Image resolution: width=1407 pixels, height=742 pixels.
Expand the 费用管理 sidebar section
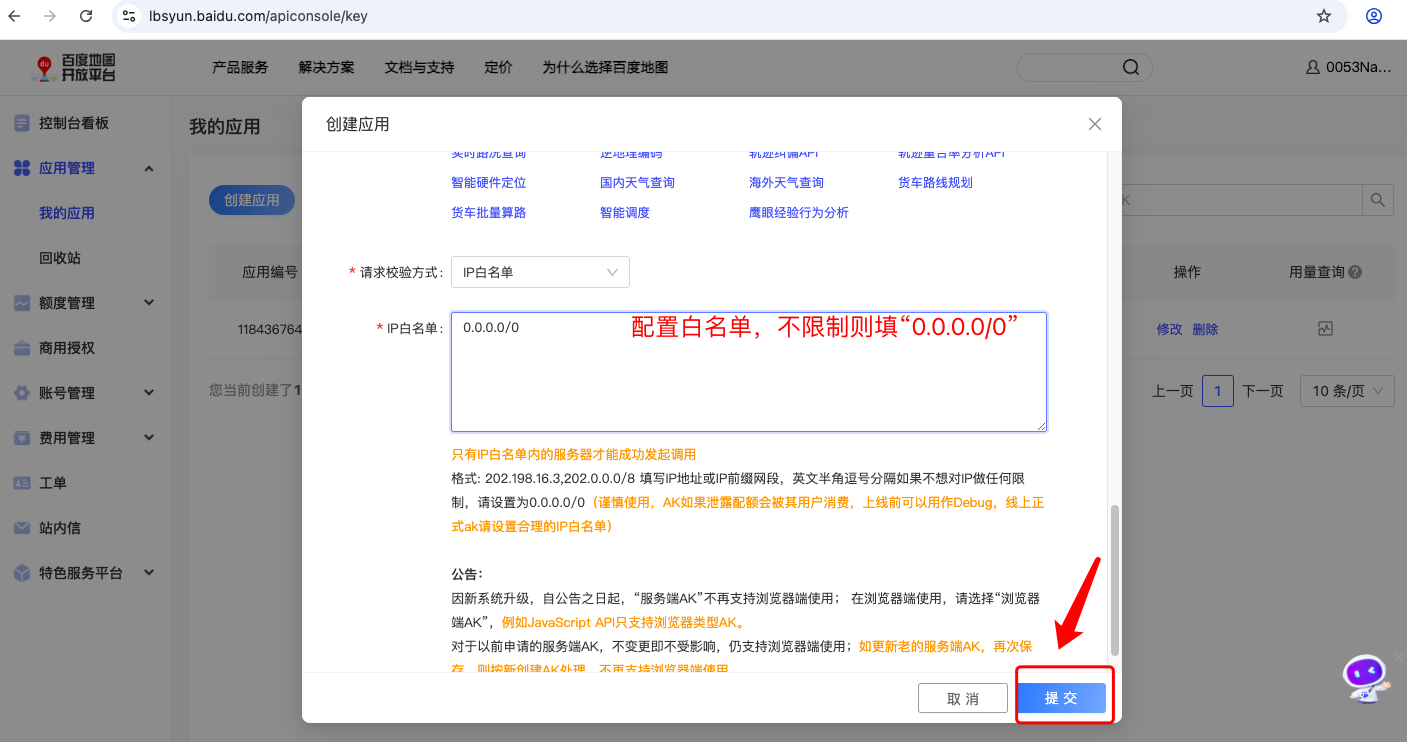pyautogui.click(x=149, y=438)
